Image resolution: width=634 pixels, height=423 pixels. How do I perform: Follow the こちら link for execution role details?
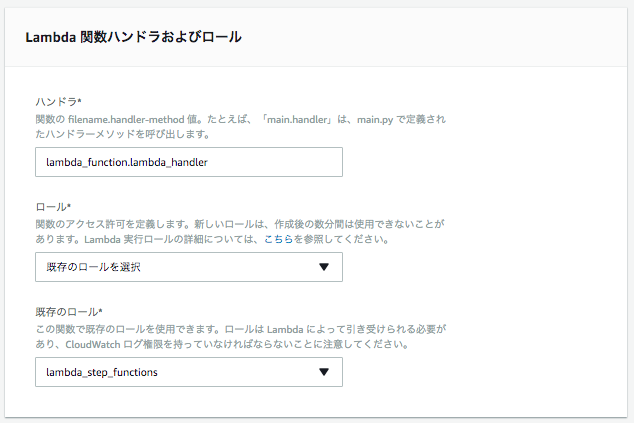pos(279,239)
